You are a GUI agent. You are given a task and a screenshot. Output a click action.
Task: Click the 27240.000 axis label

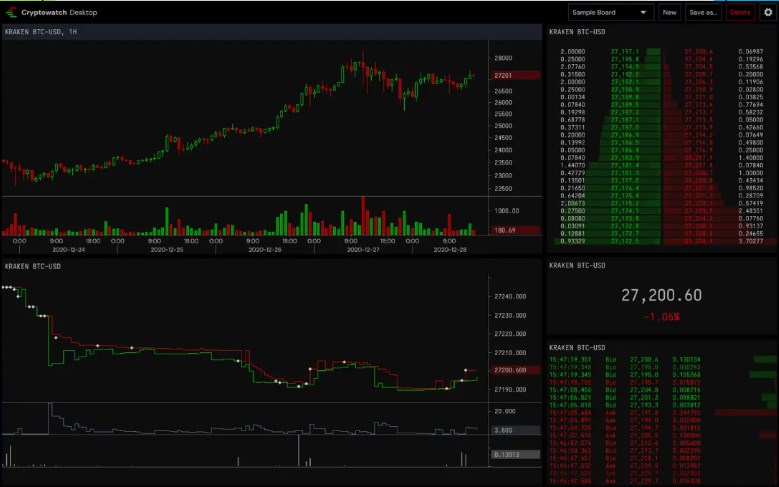pyautogui.click(x=510, y=296)
